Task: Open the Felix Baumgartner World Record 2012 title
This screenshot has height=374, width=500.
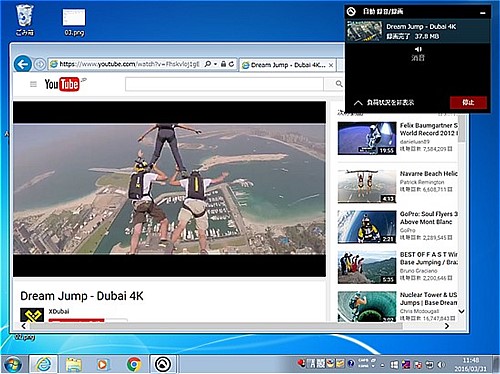Action: click(429, 129)
